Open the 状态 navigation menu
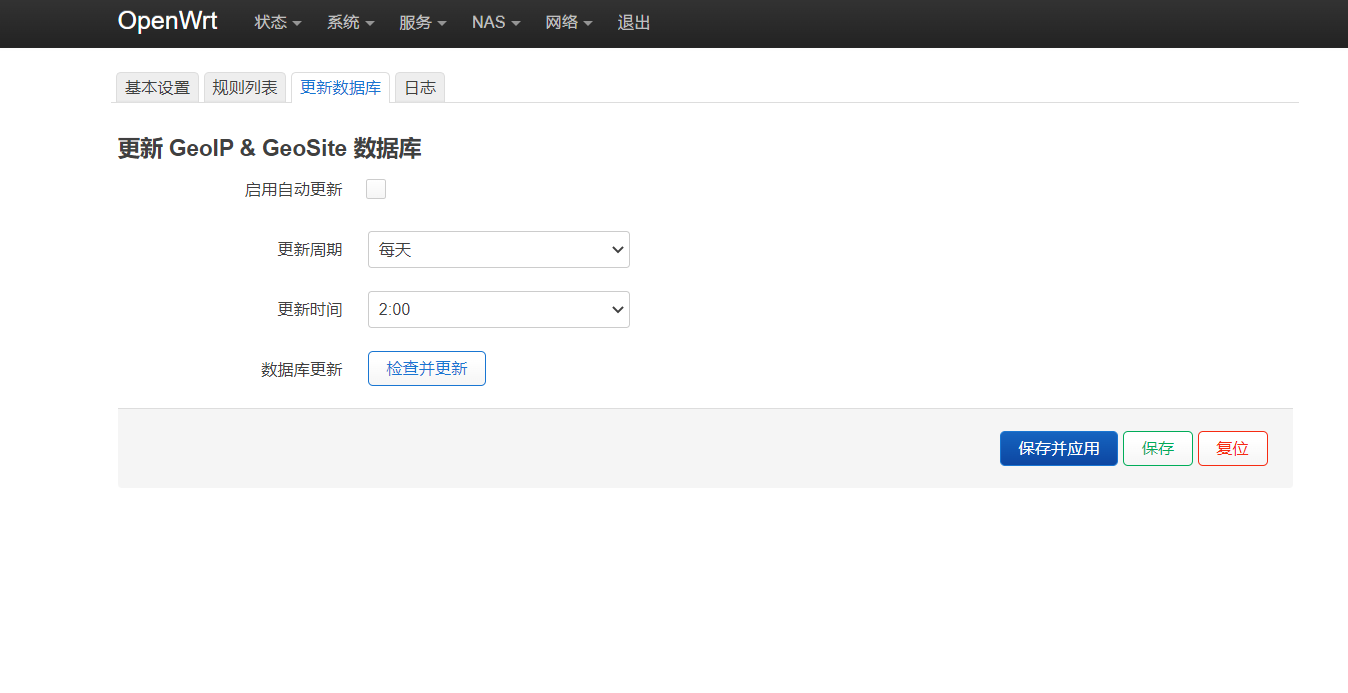 277,22
